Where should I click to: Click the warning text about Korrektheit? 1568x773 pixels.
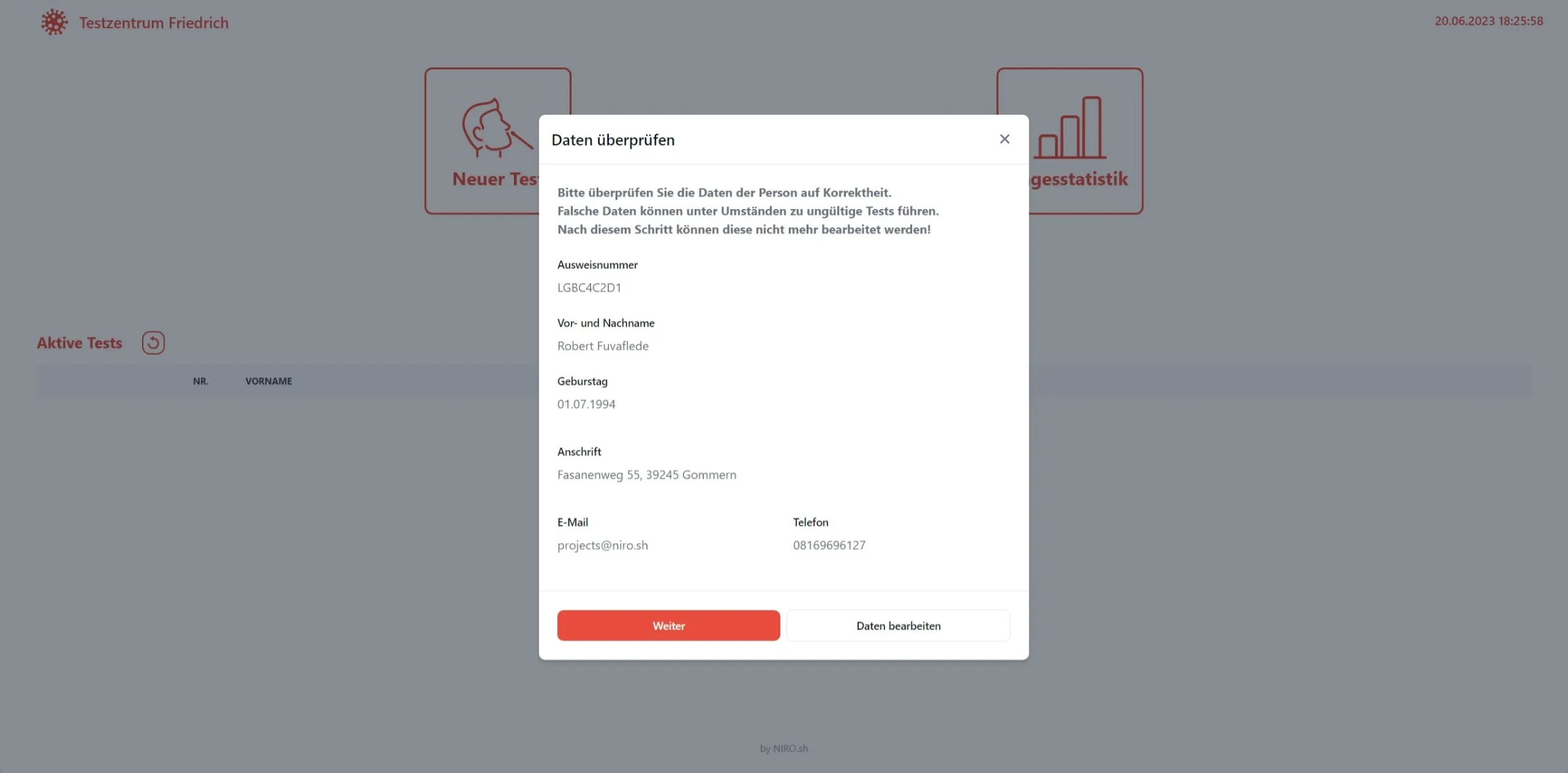pos(748,211)
